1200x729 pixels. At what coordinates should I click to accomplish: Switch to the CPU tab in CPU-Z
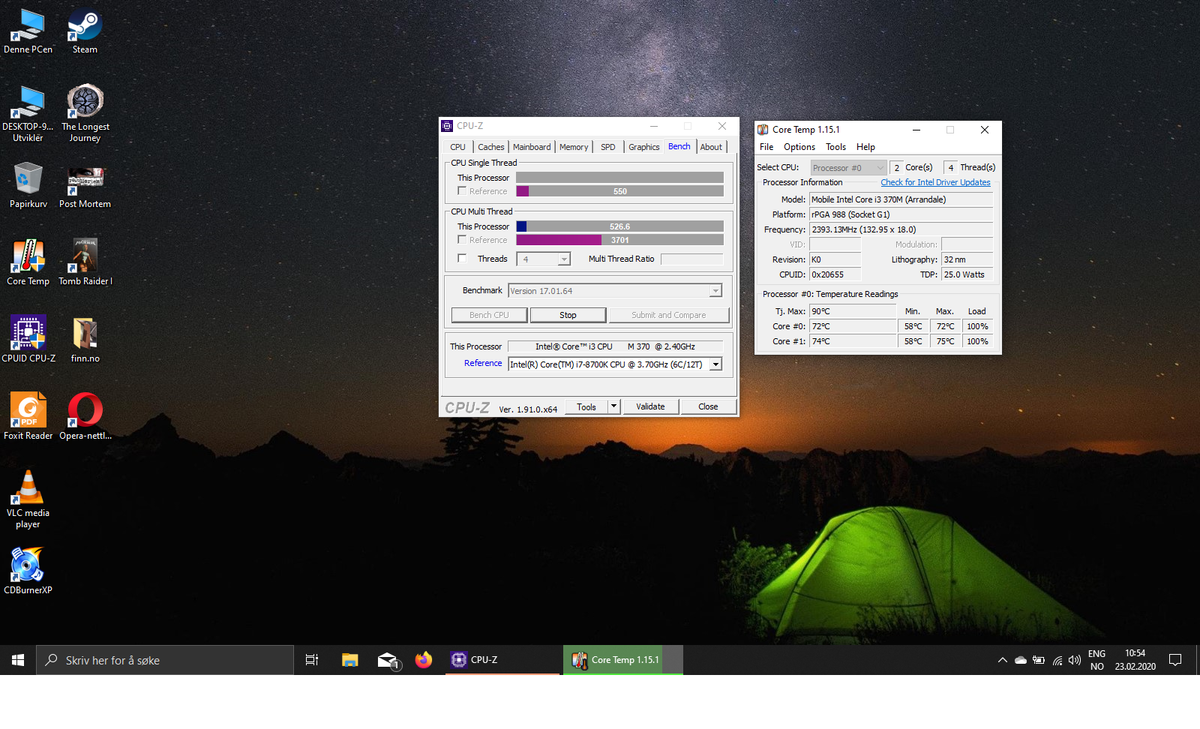(x=458, y=147)
